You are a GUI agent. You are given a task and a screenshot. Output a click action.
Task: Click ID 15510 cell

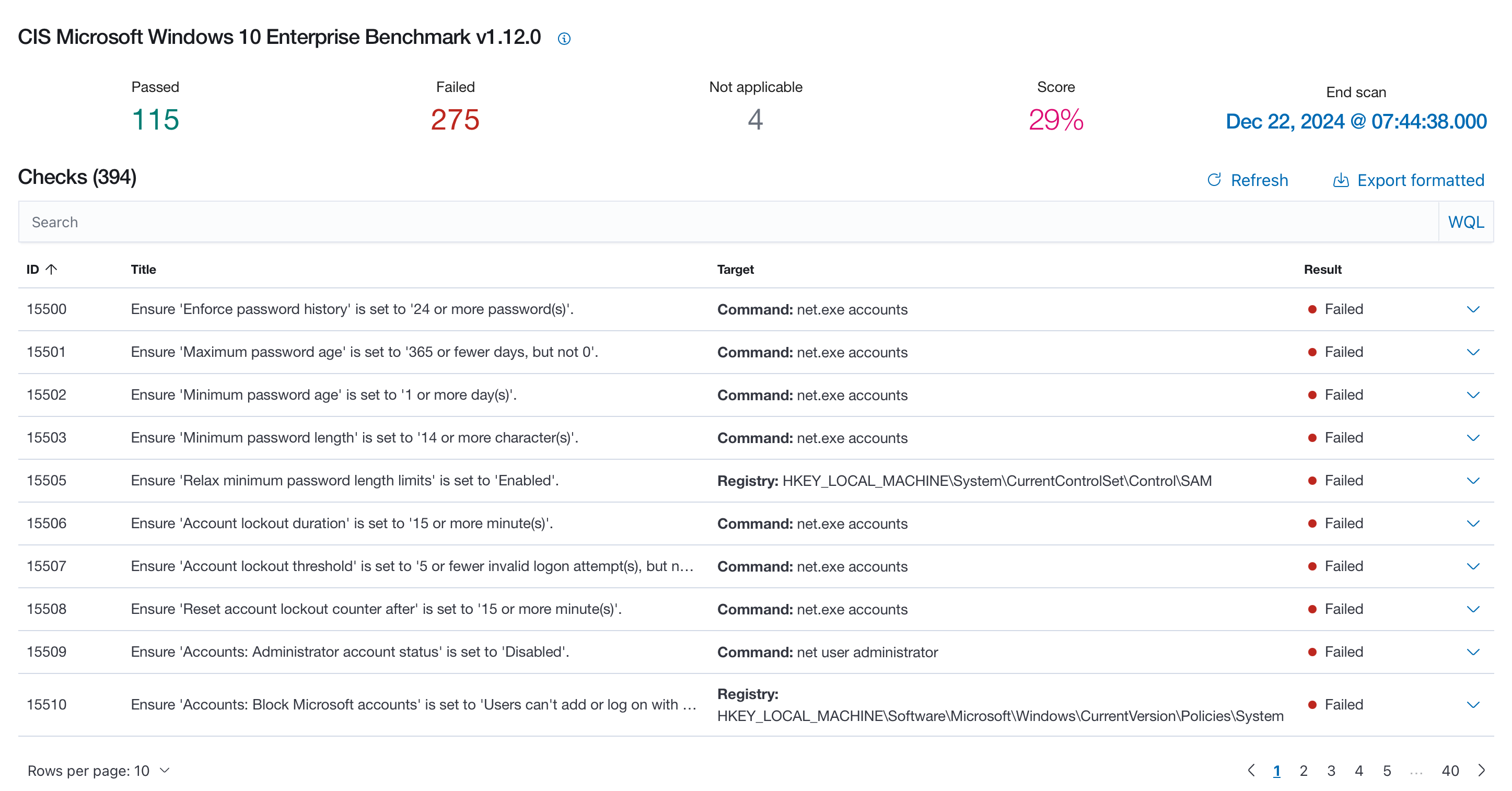click(x=46, y=705)
